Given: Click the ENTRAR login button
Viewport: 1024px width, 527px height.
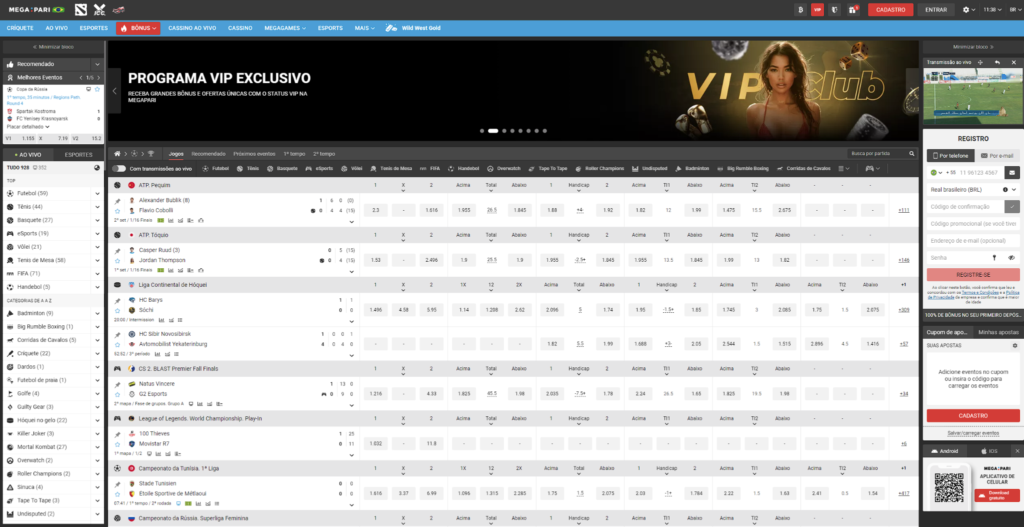Looking at the screenshot, I should click(936, 10).
